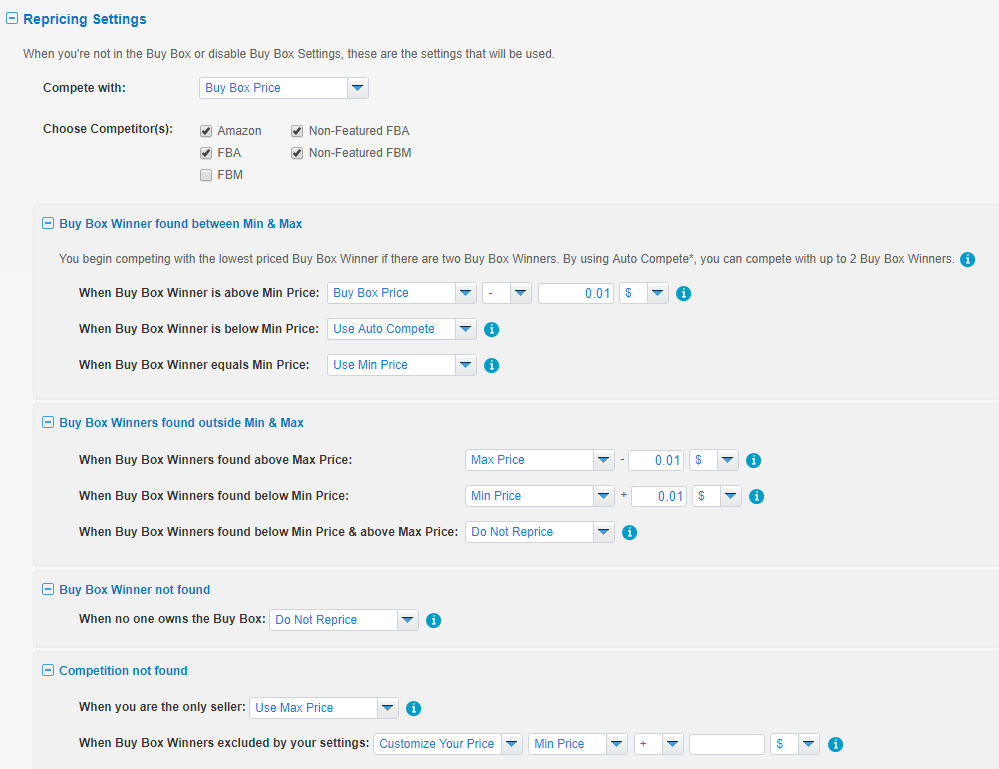Edit the 0.01 amount for above Min Price
Screen dimensions: 999x769
click(x=576, y=293)
